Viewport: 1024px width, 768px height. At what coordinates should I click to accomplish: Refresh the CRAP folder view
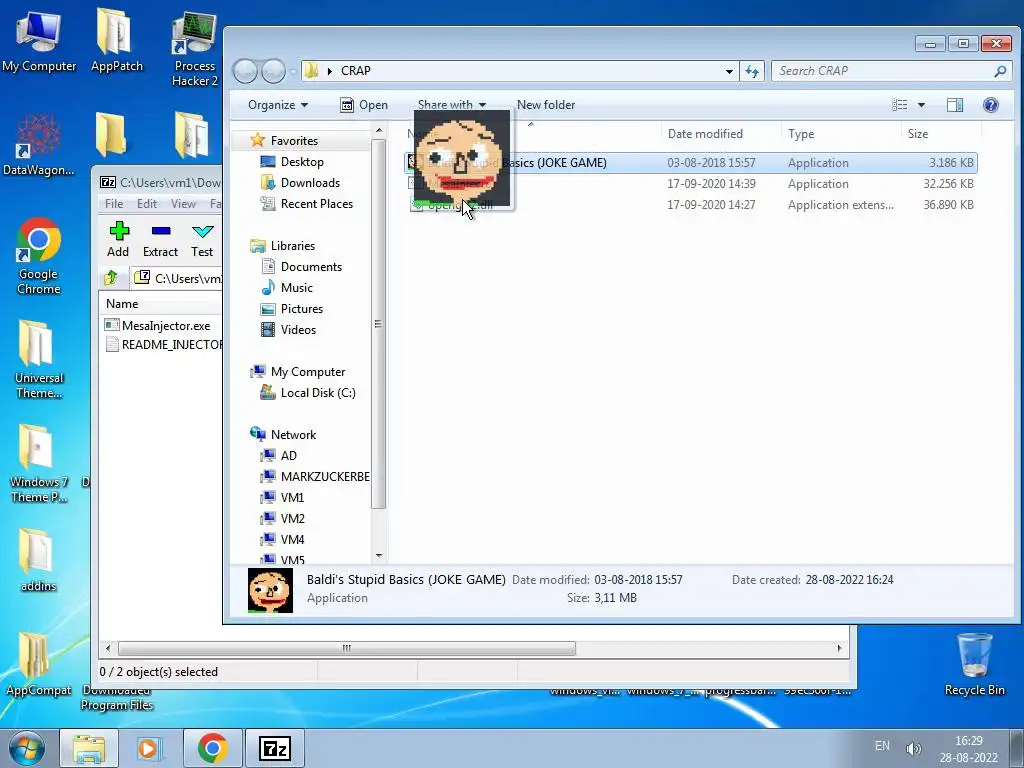pos(752,71)
